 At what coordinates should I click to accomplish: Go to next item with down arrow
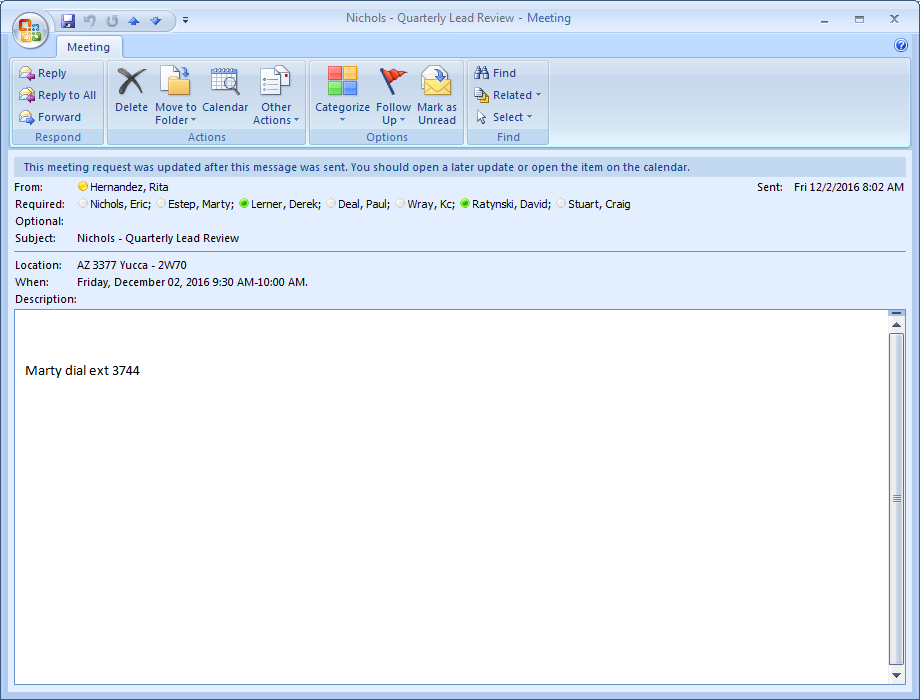[155, 21]
